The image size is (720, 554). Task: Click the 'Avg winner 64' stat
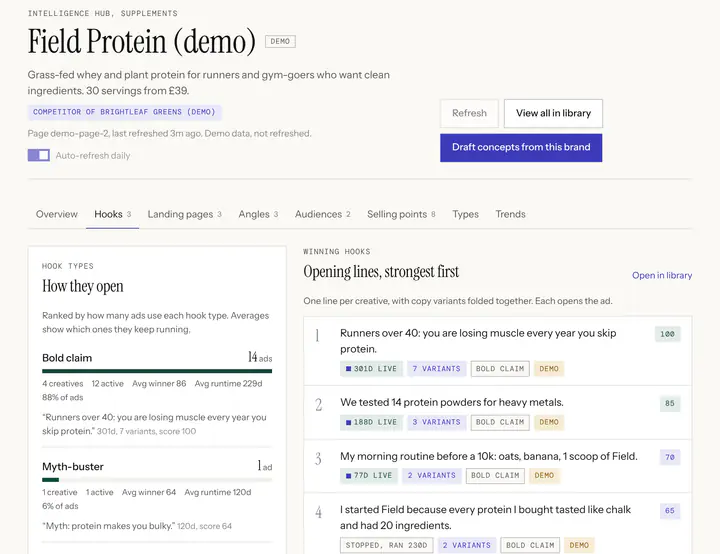point(149,492)
